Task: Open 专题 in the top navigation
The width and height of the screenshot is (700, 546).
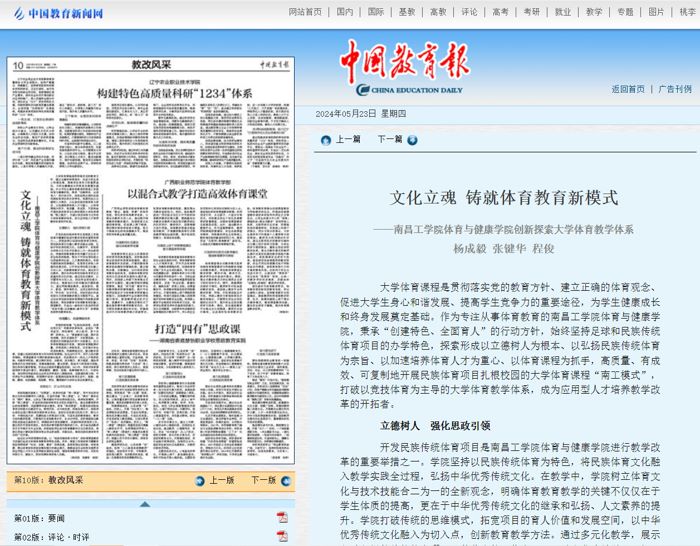Action: [625, 12]
